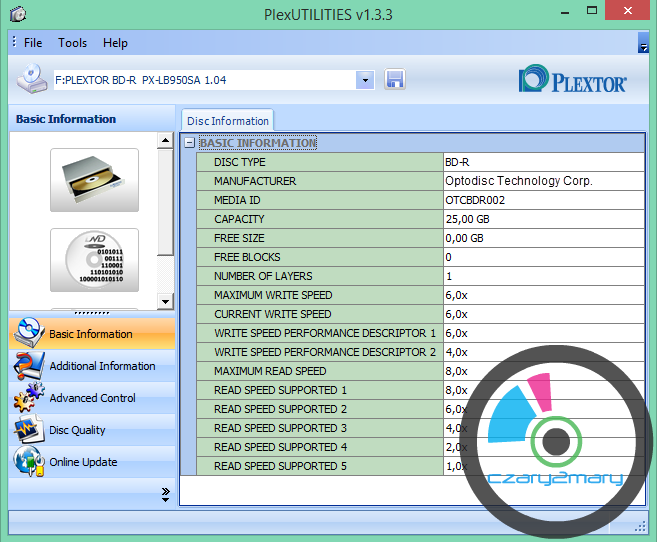Click the Online Update globe icon
Screen dimensions: 657x542
[29, 462]
